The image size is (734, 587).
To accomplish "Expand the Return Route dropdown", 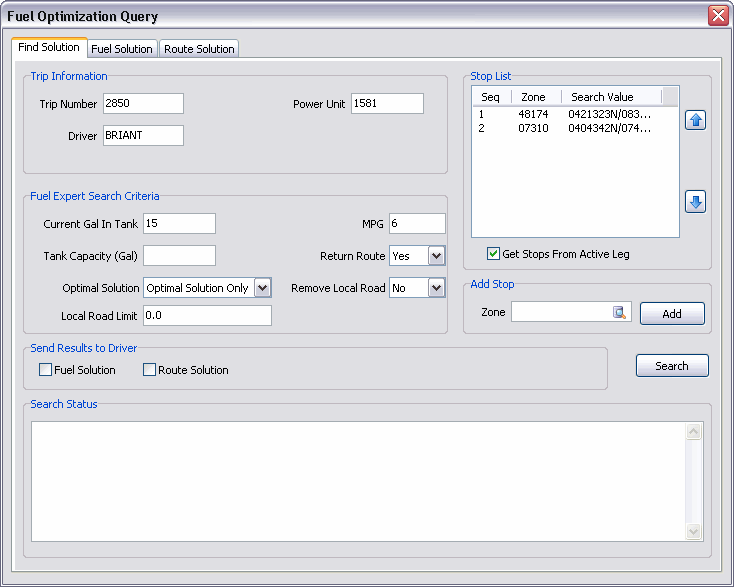I will click(x=436, y=256).
